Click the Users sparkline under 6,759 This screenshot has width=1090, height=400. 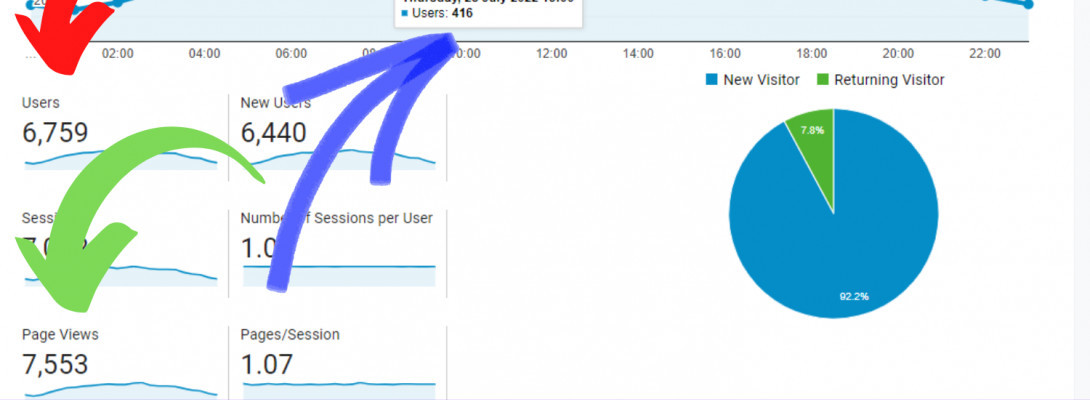point(120,158)
